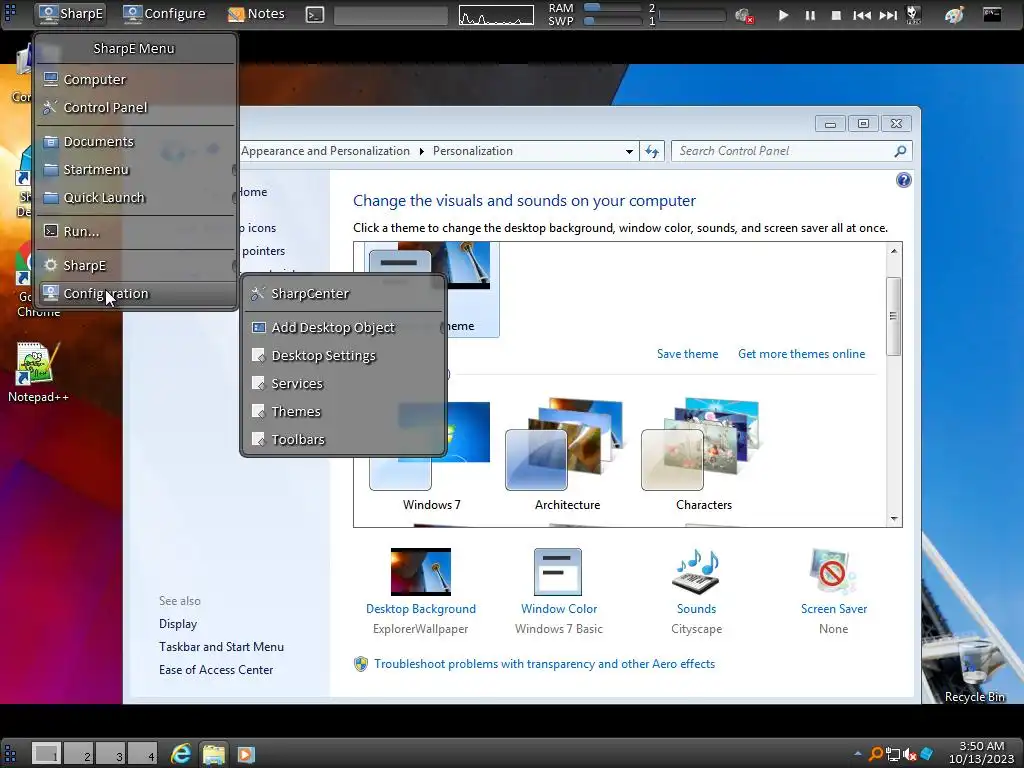Screen dimensions: 1024x768
Task: Open Desktop Settings in submenu
Action: pos(344,356)
